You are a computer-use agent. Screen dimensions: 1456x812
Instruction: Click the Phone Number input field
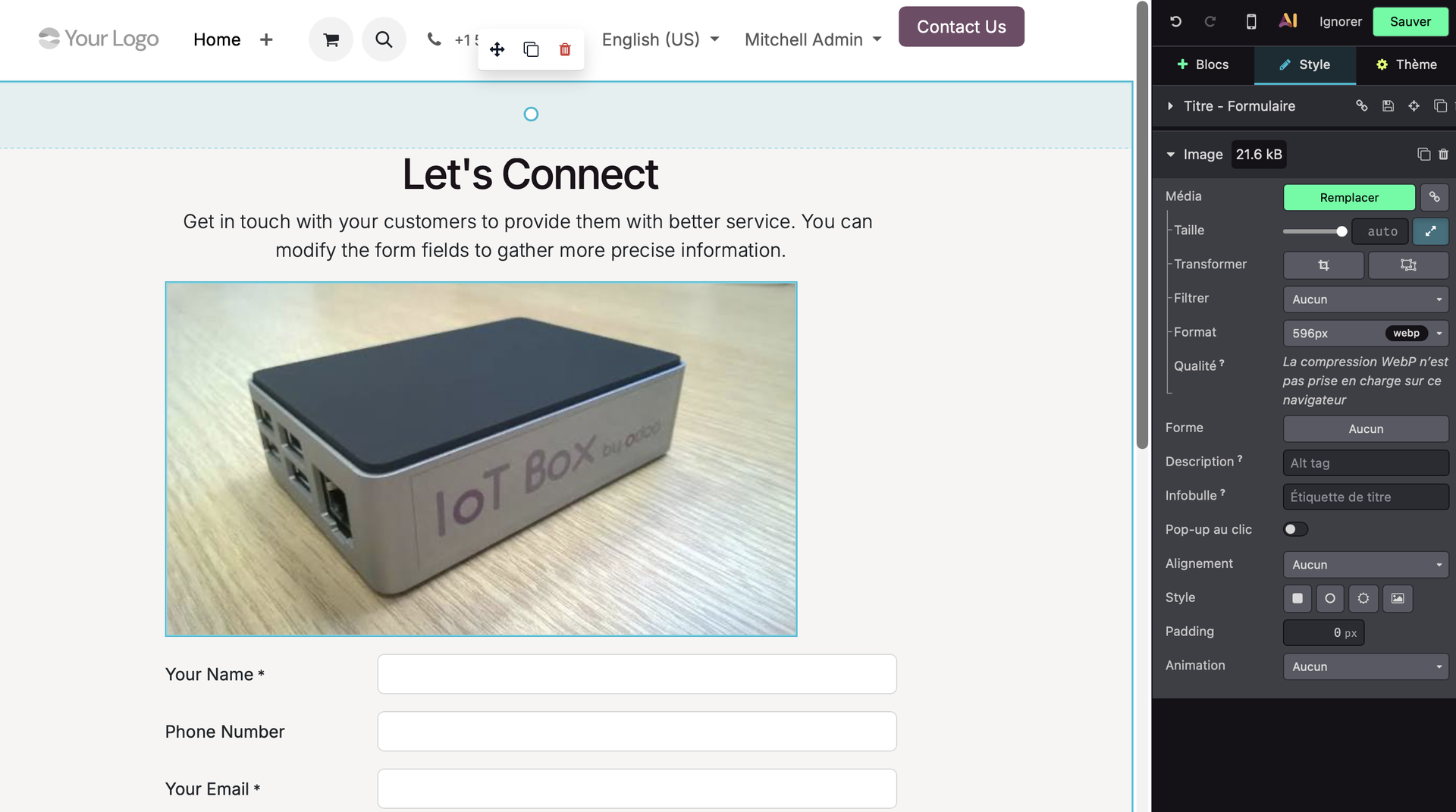(637, 731)
